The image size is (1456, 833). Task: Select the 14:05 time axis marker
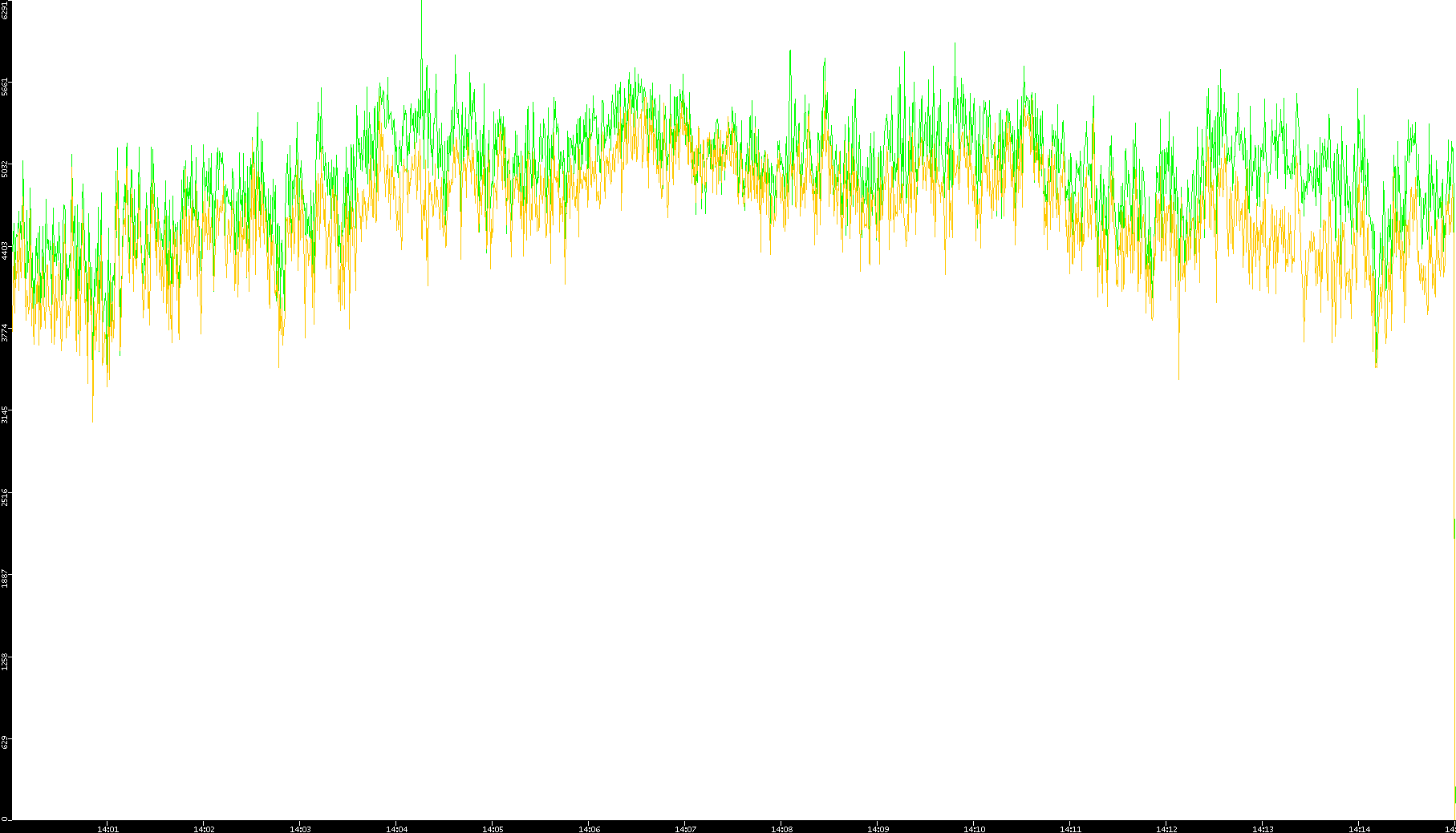pyautogui.click(x=493, y=829)
